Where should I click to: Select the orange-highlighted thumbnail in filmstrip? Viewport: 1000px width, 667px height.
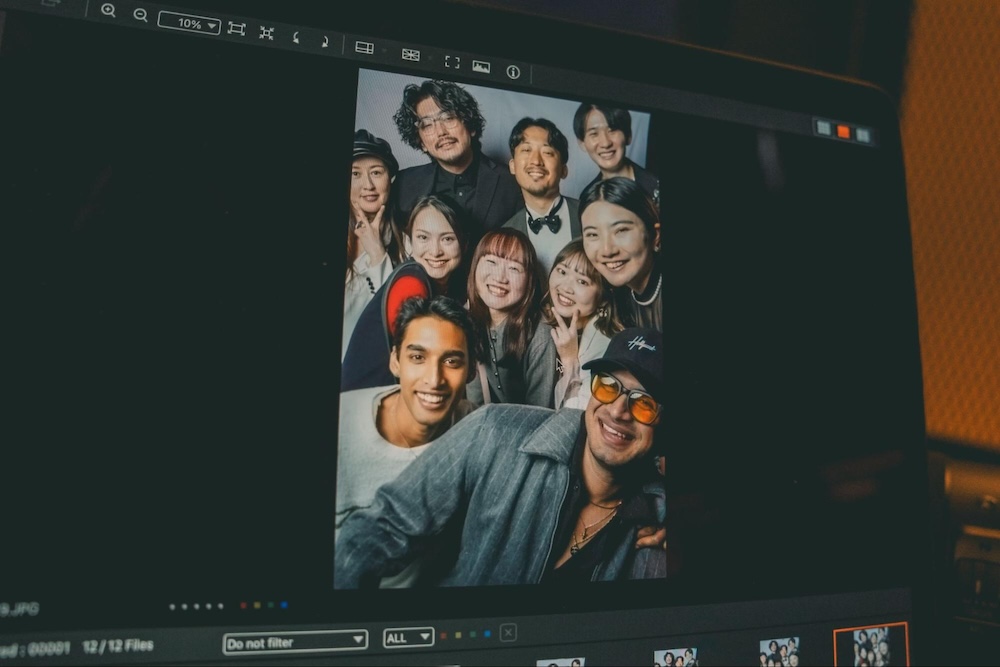coord(871,645)
